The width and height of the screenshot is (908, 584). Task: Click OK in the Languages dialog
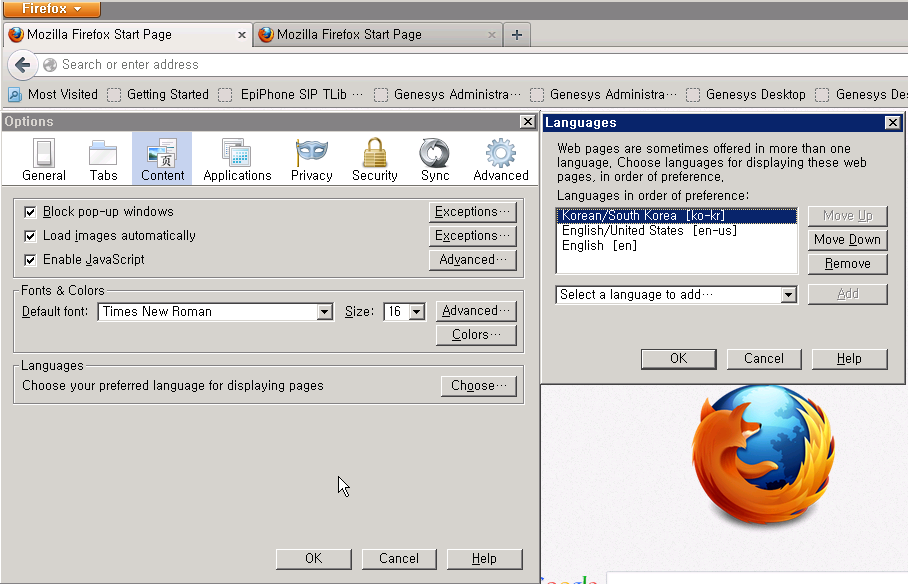[679, 359]
